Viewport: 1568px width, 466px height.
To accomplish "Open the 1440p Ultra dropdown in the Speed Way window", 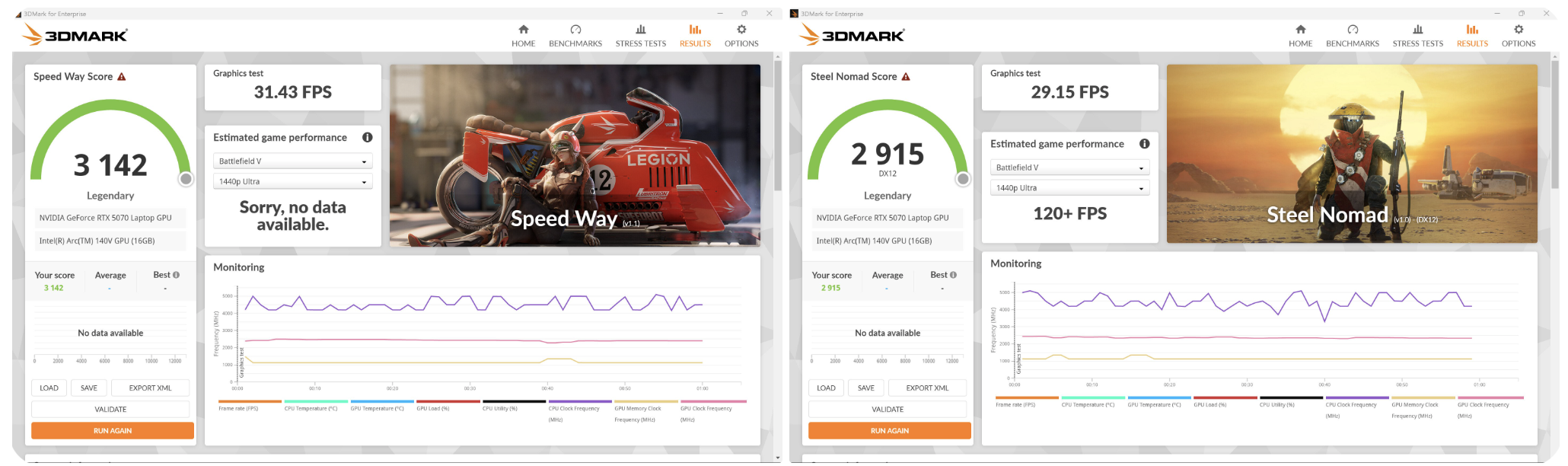I will pos(292,182).
